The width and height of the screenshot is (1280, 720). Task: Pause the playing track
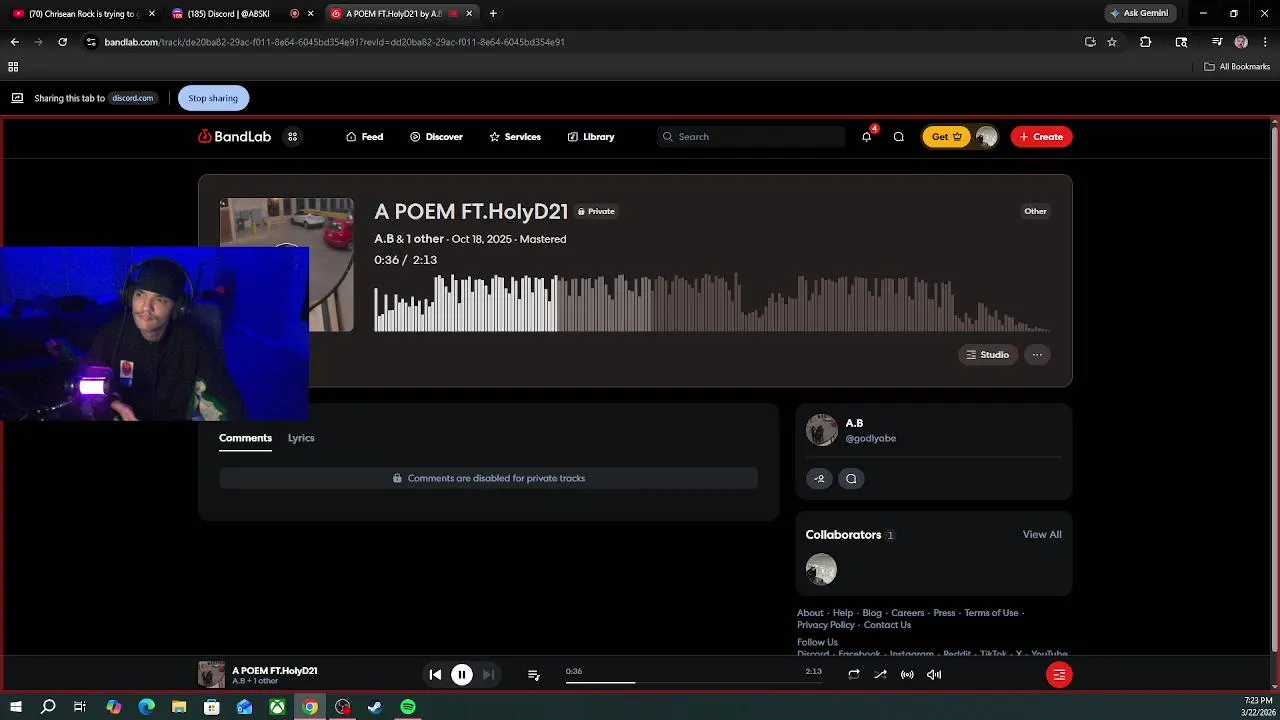pos(462,675)
